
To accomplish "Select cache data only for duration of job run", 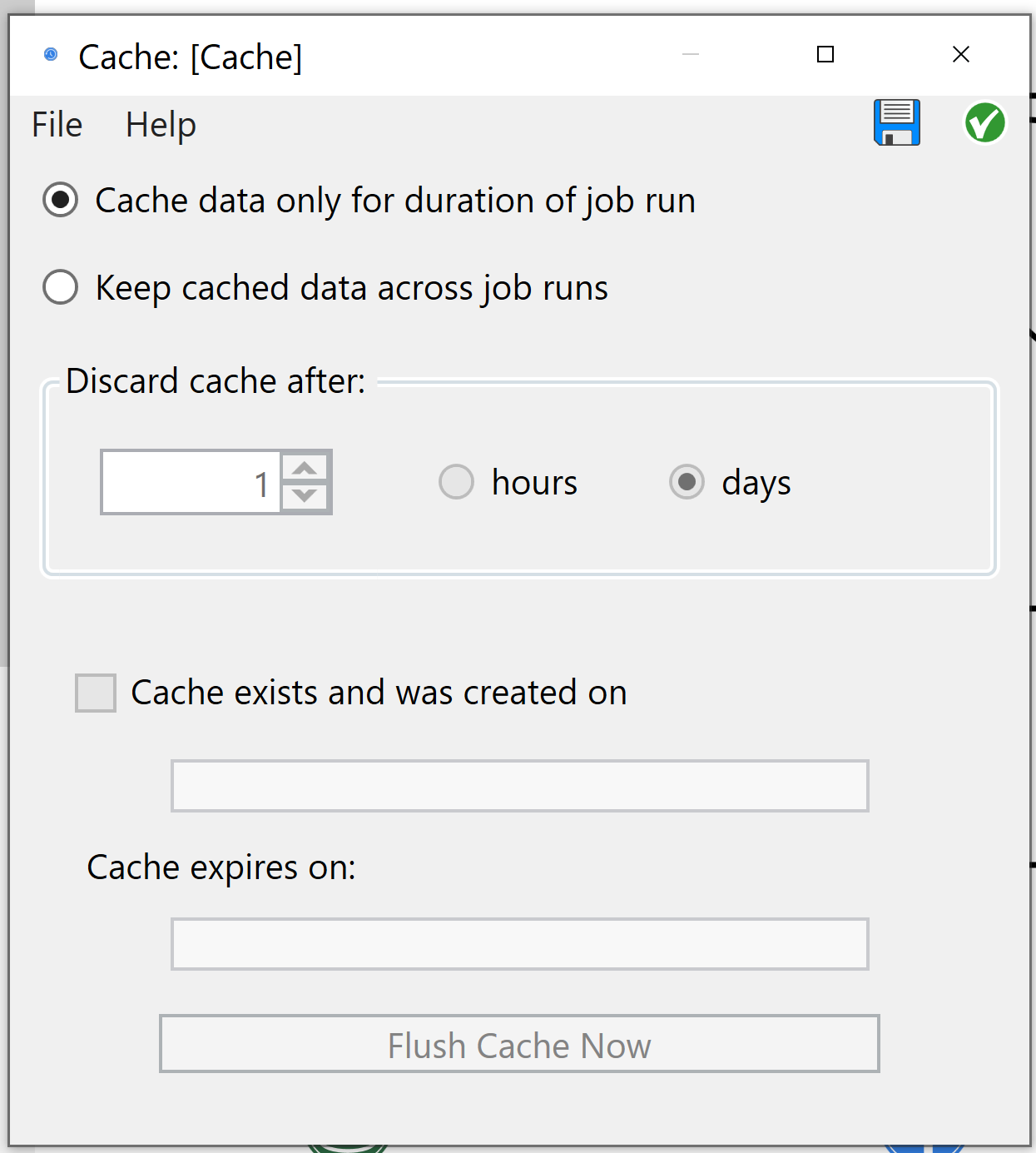I will pyautogui.click(x=59, y=200).
